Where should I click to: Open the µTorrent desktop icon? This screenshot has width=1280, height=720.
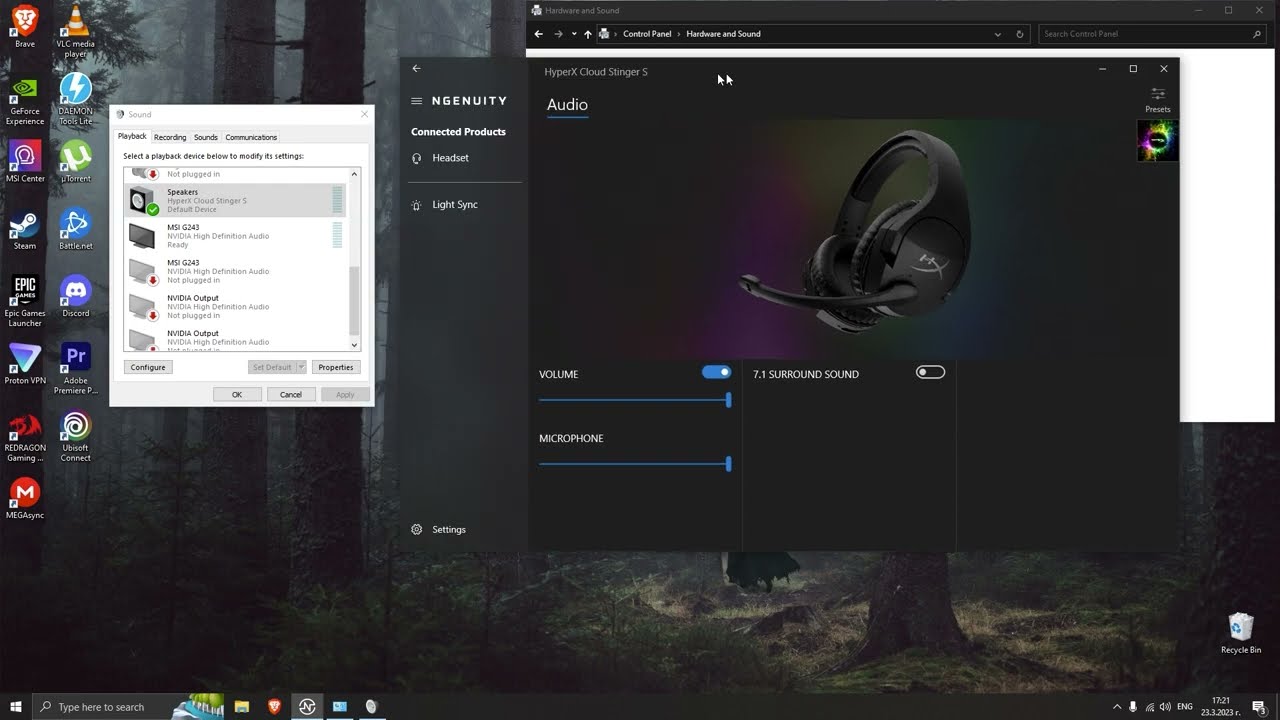click(x=76, y=162)
